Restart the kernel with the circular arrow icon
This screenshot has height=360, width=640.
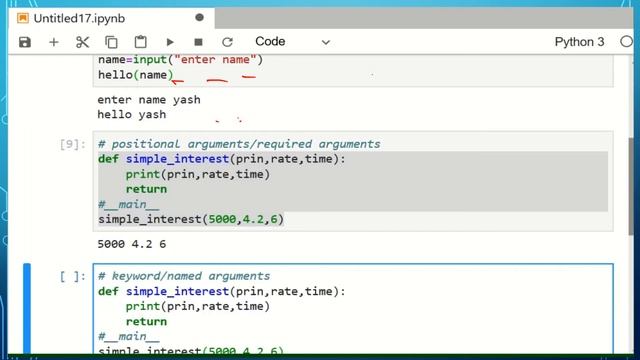[x=227, y=42]
